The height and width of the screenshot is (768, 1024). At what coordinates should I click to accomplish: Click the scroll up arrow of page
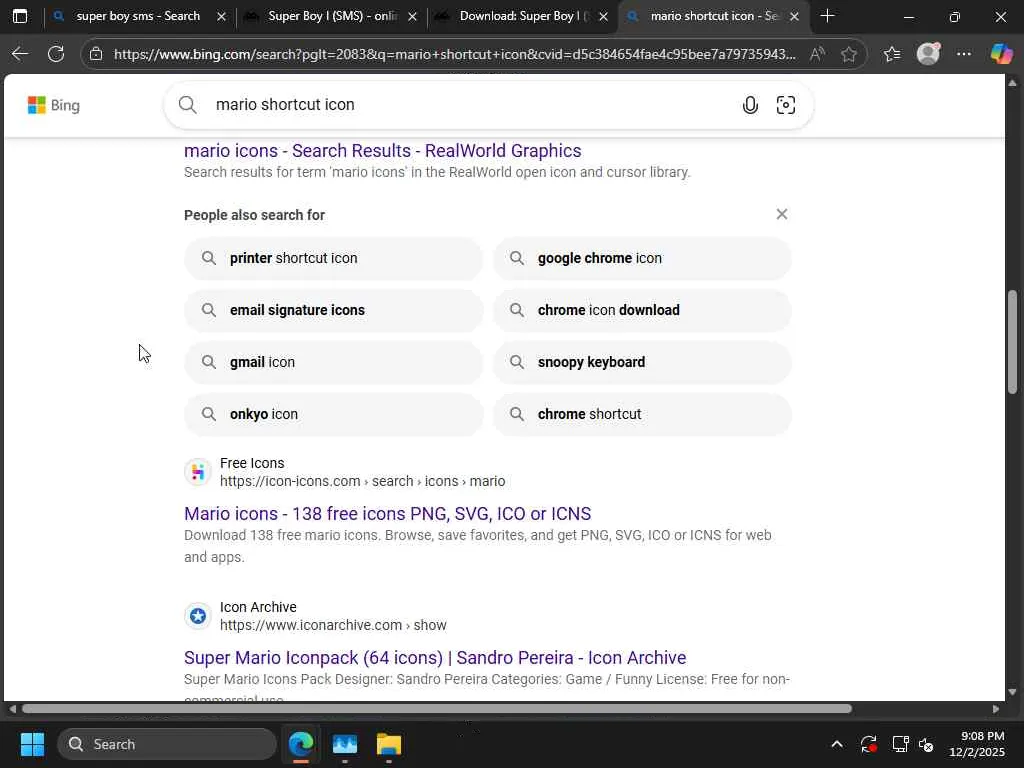[1012, 83]
